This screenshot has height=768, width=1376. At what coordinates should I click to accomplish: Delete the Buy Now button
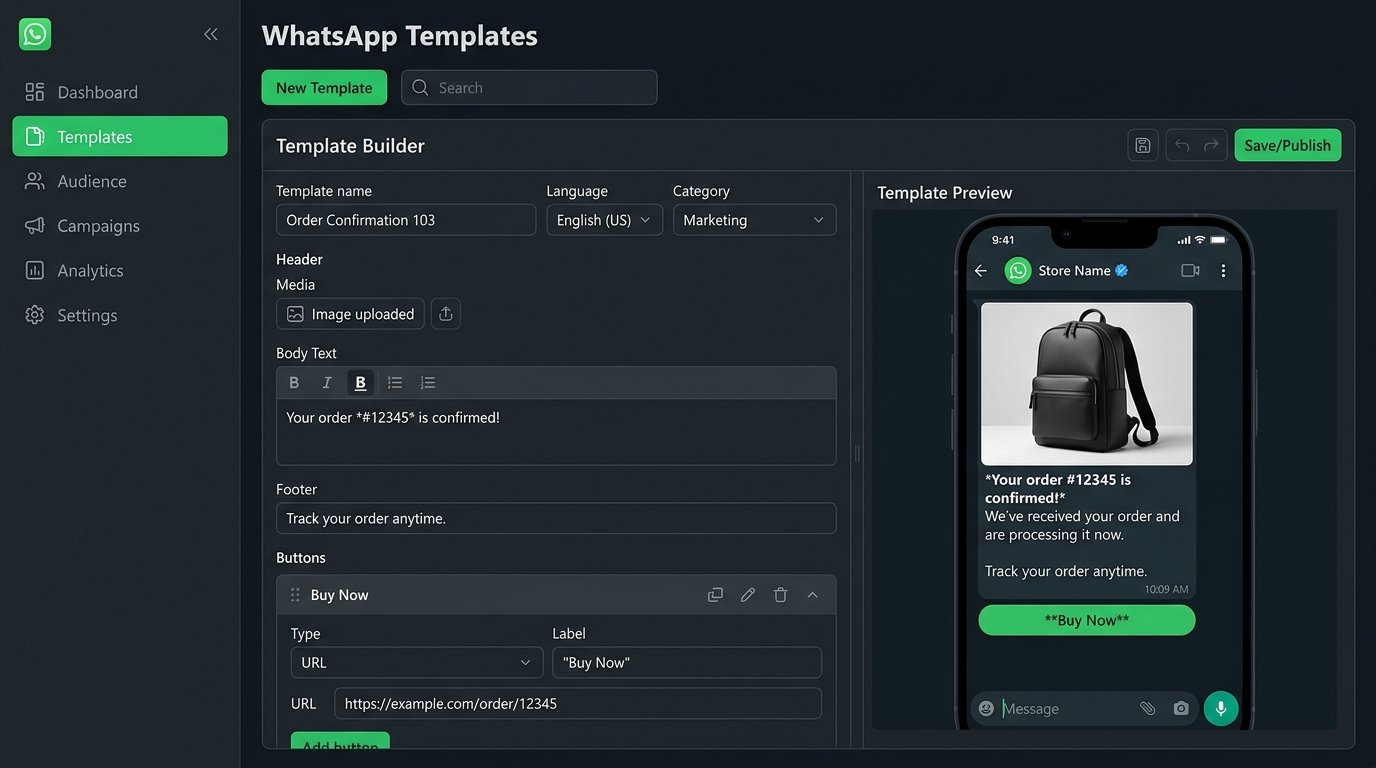(781, 595)
